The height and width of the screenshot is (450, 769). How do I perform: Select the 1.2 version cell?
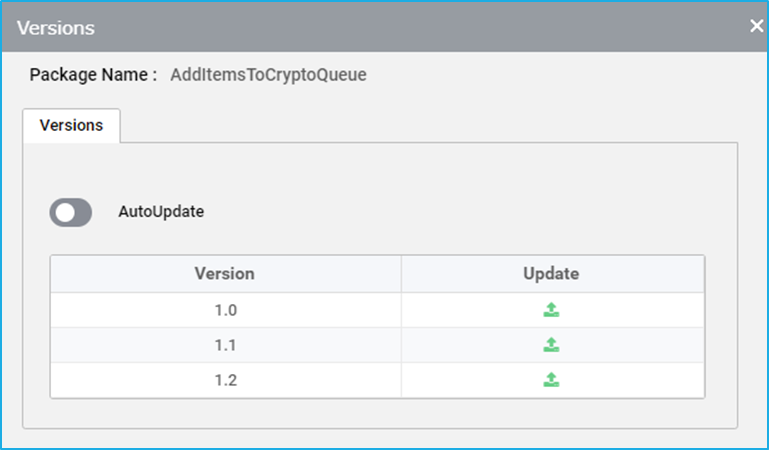click(x=226, y=380)
